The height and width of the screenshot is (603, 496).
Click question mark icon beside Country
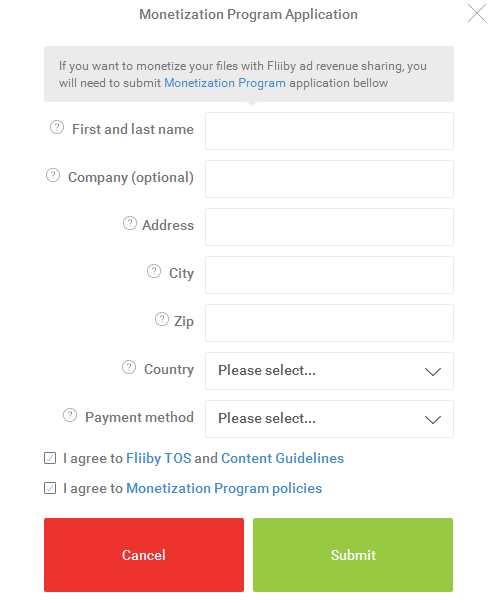coord(129,367)
